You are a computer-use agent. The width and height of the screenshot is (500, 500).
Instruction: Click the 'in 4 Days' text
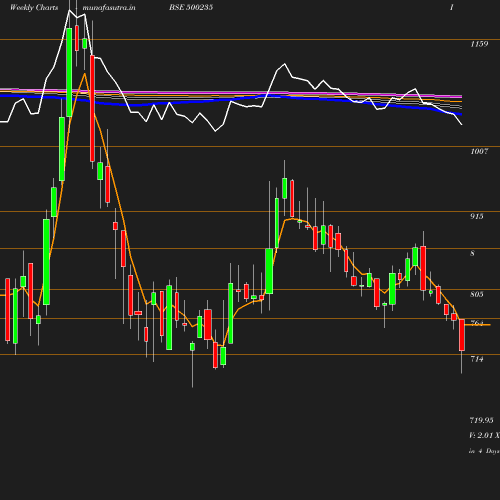(x=484, y=451)
